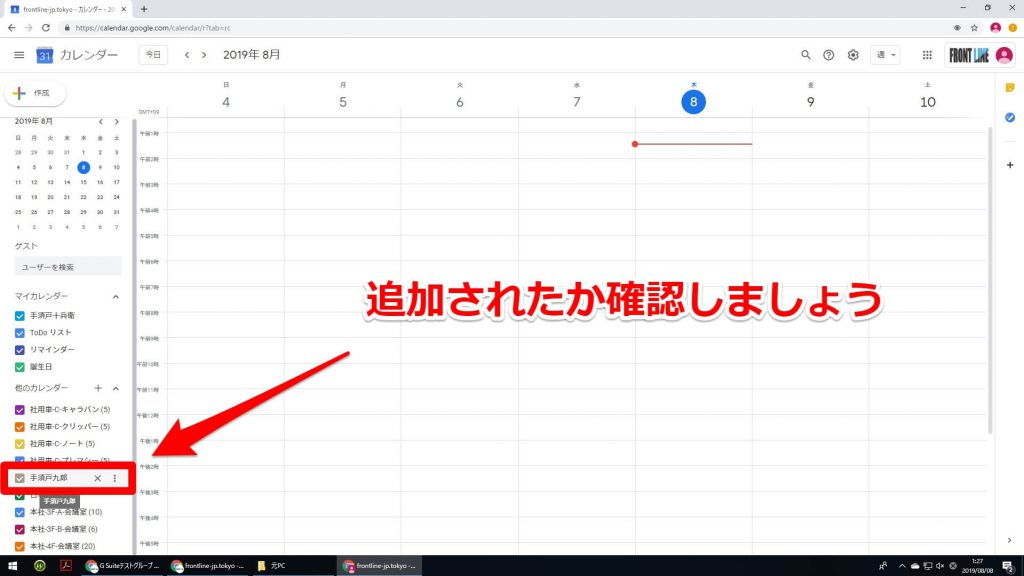Viewport: 1024px width, 576px height.
Task: Collapse マイカレンダー section chevron
Action: [x=116, y=297]
